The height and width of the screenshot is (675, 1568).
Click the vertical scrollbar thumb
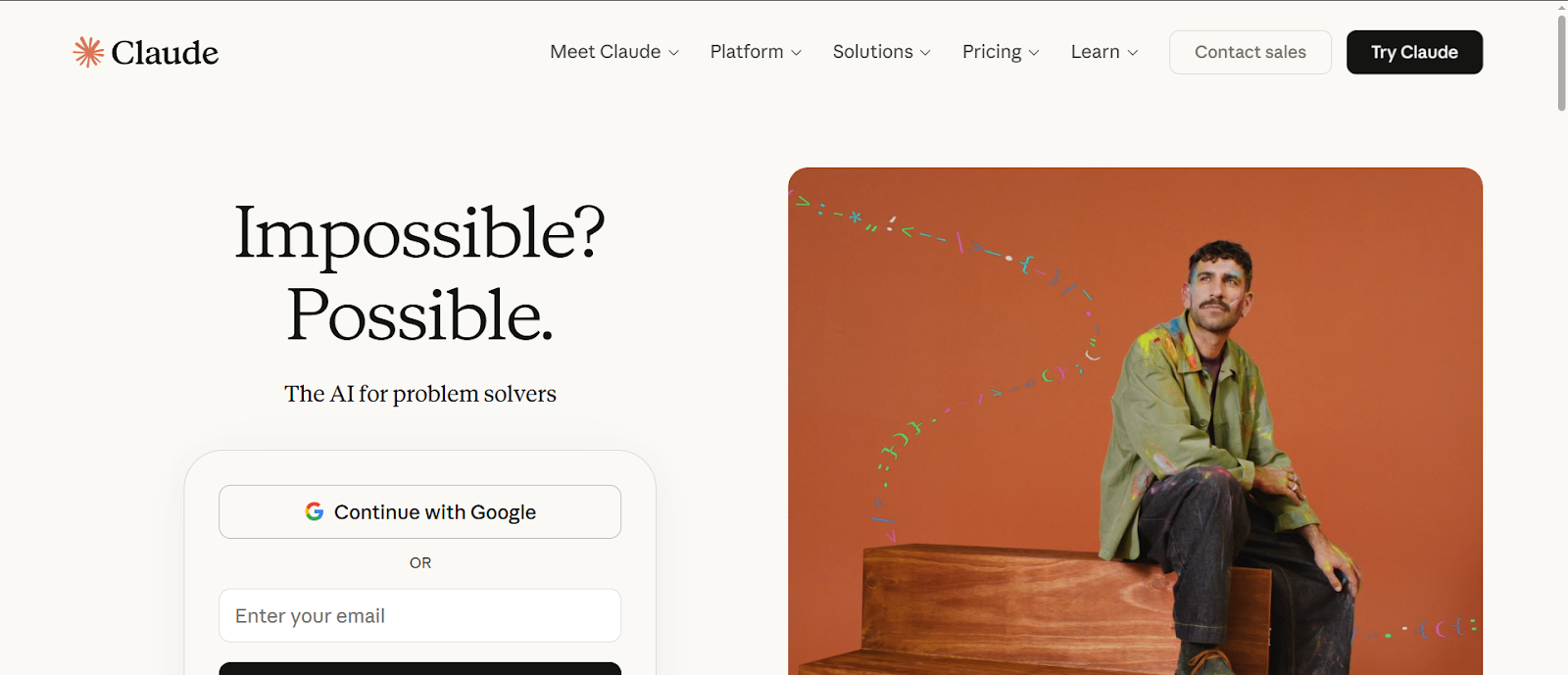[x=1561, y=64]
